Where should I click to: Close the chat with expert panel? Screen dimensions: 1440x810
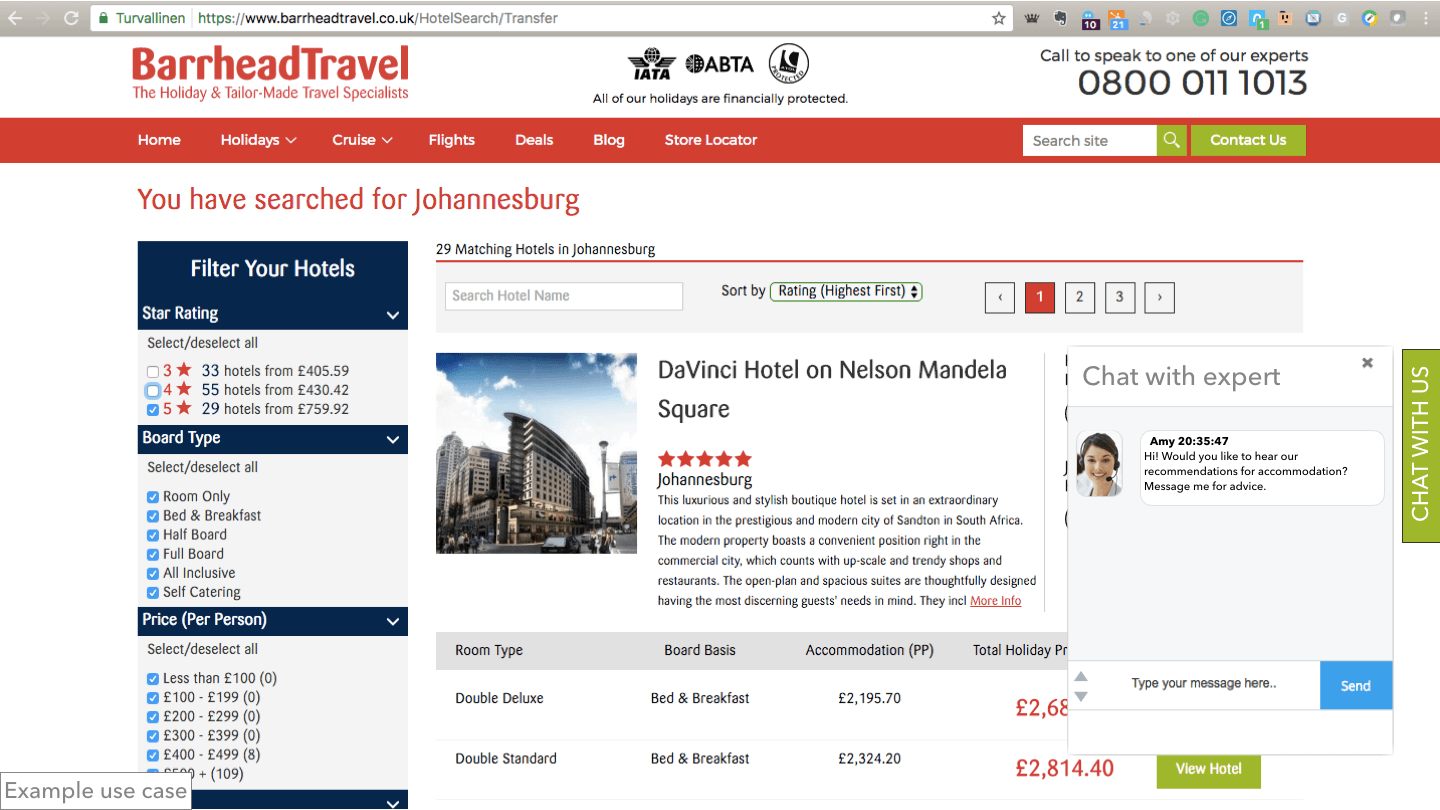pos(1367,363)
